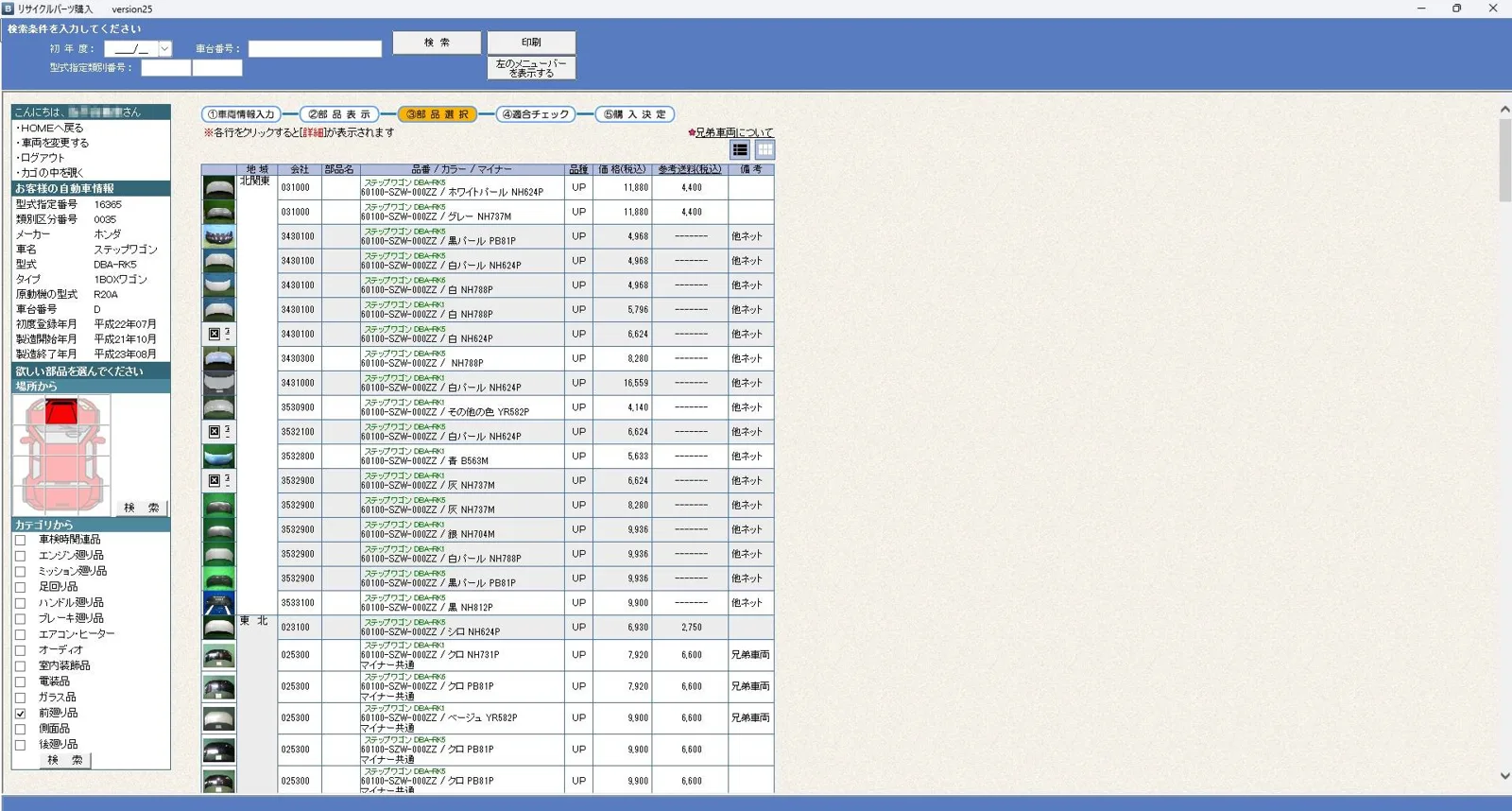Go to step ⑤購入決定
The width and height of the screenshot is (1512, 811).
(634, 114)
